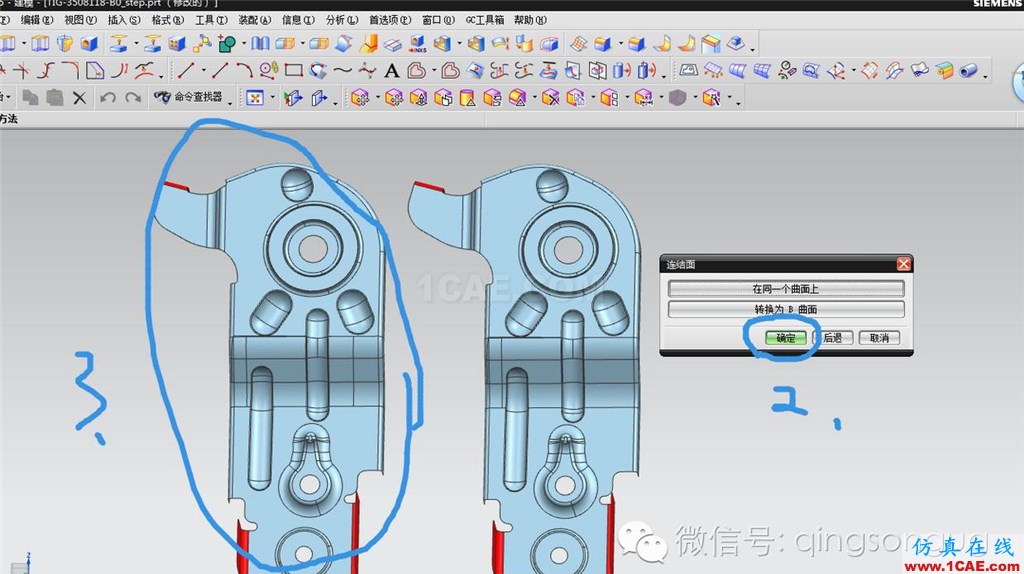Expand the dropdown arrow after the Offset Curve icon
Viewport: 1024px width, 574px height.
[x=434, y=71]
